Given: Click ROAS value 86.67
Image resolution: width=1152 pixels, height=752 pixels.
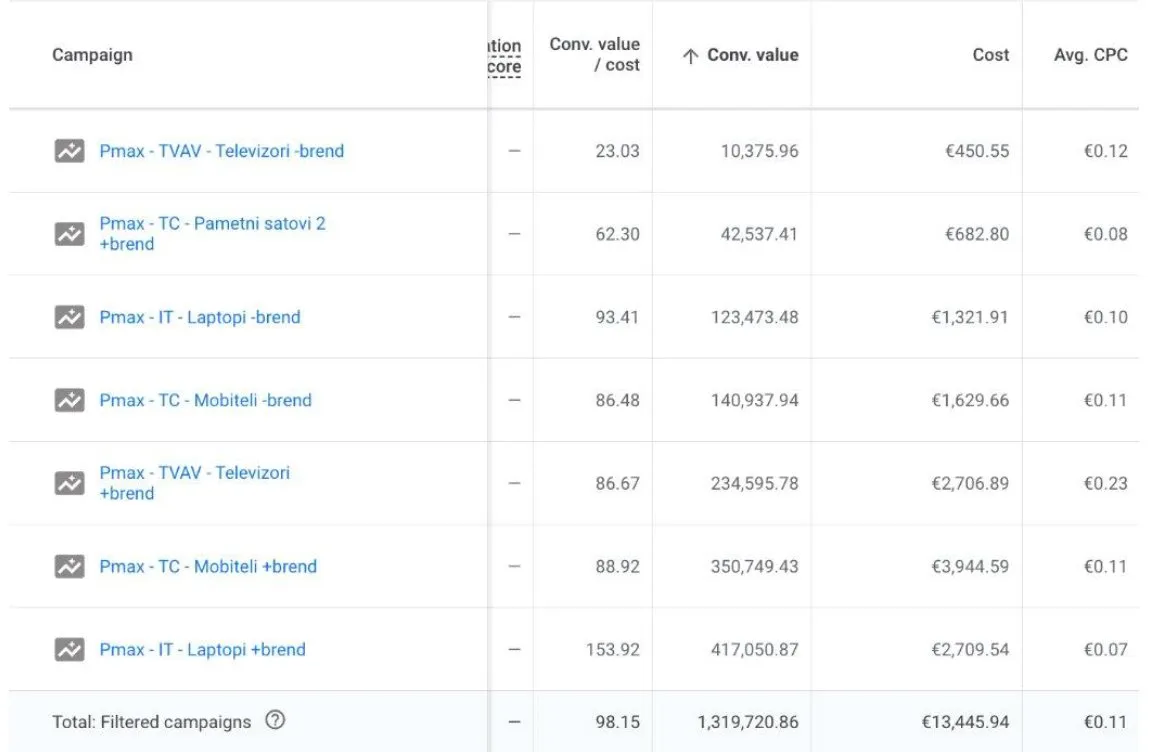Looking at the screenshot, I should [617, 483].
